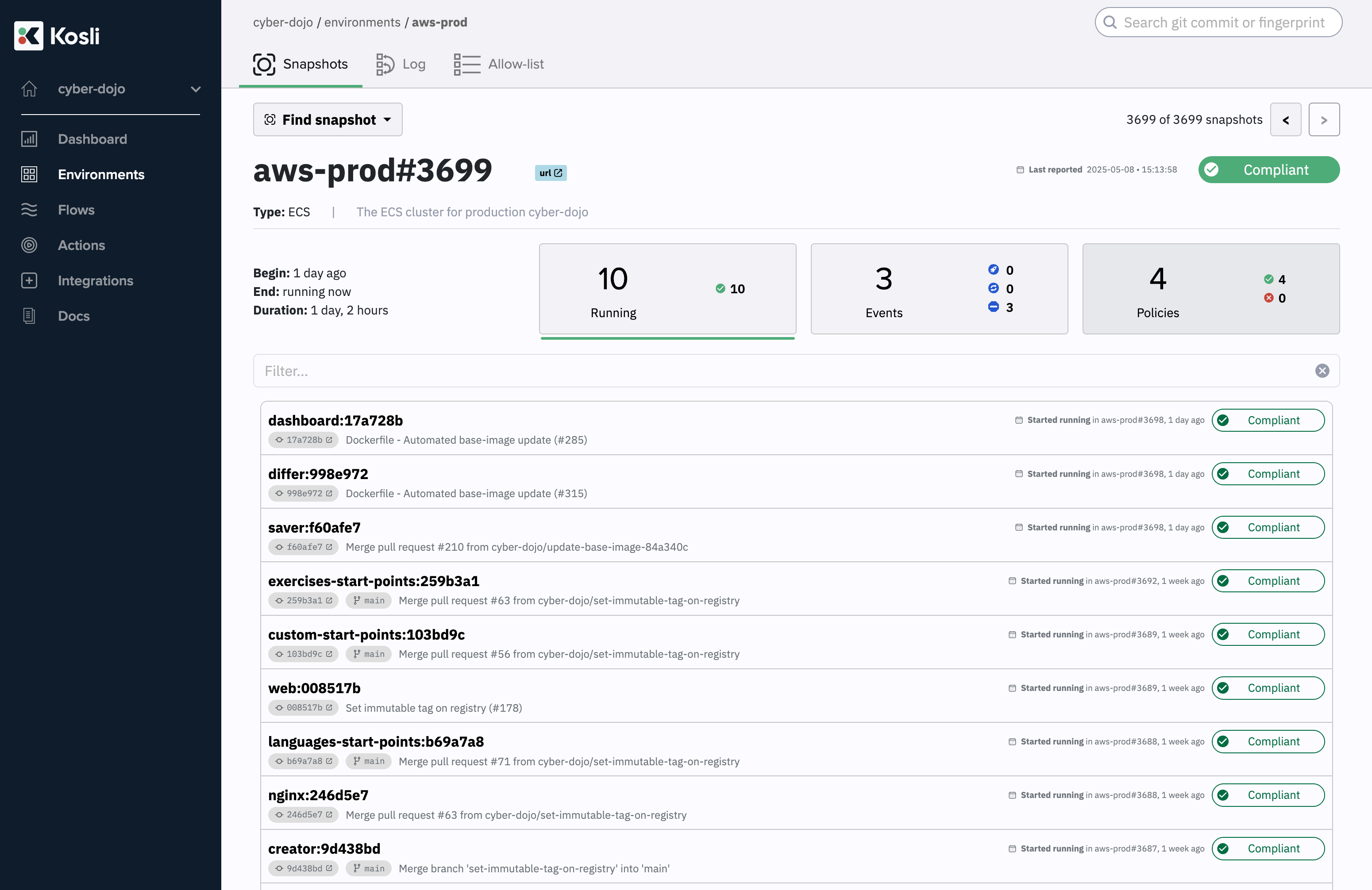Click the 9d438bd commit chip

tap(303, 868)
